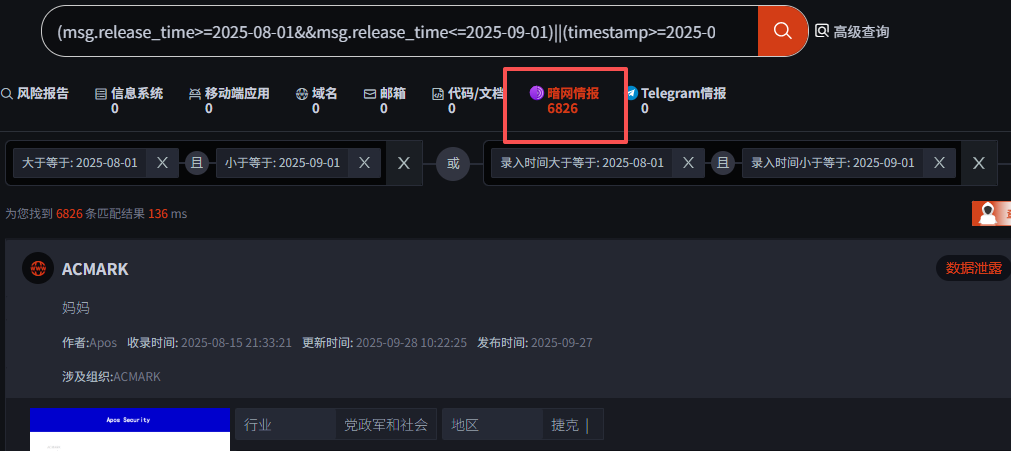Screen dimensions: 1011x451
Task: Remove 录入时间小于等于 filter chip
Action: click(939, 163)
